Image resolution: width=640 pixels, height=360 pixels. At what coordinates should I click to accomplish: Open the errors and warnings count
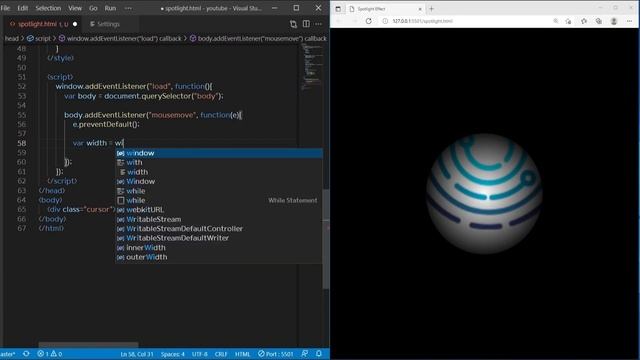(x=50, y=354)
